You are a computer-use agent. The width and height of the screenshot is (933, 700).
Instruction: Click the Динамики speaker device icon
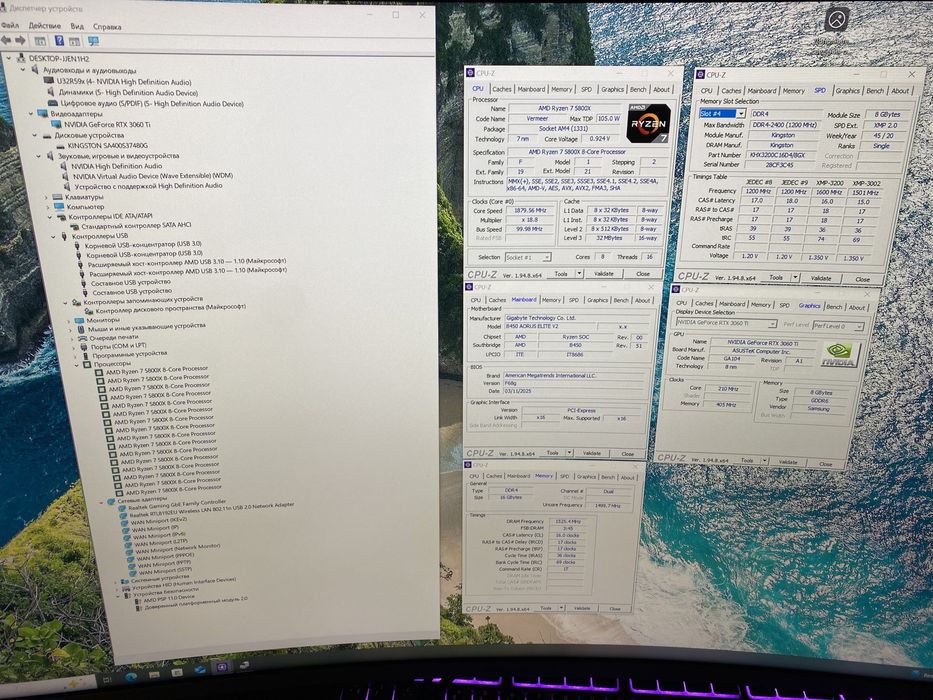(51, 92)
